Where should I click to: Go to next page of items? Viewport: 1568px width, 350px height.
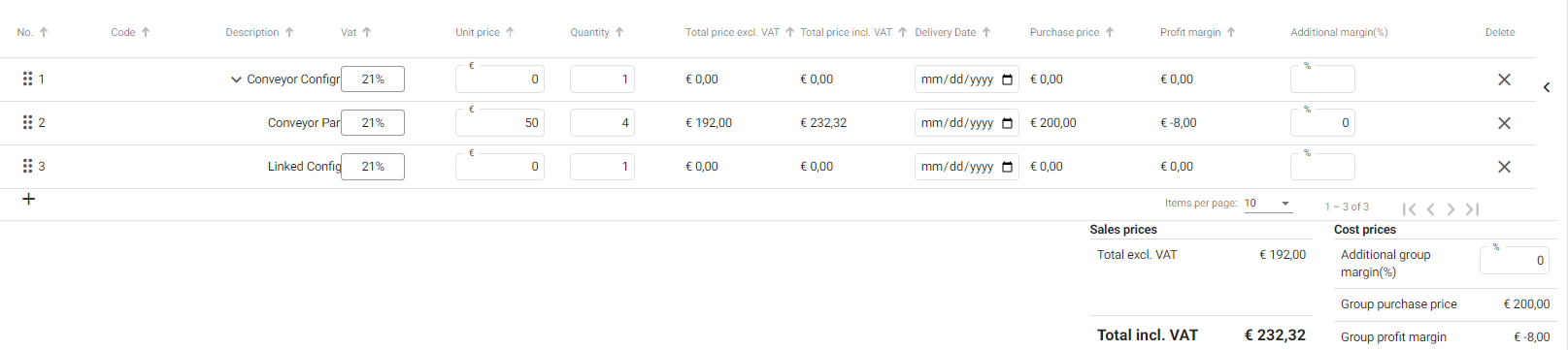click(x=1451, y=208)
